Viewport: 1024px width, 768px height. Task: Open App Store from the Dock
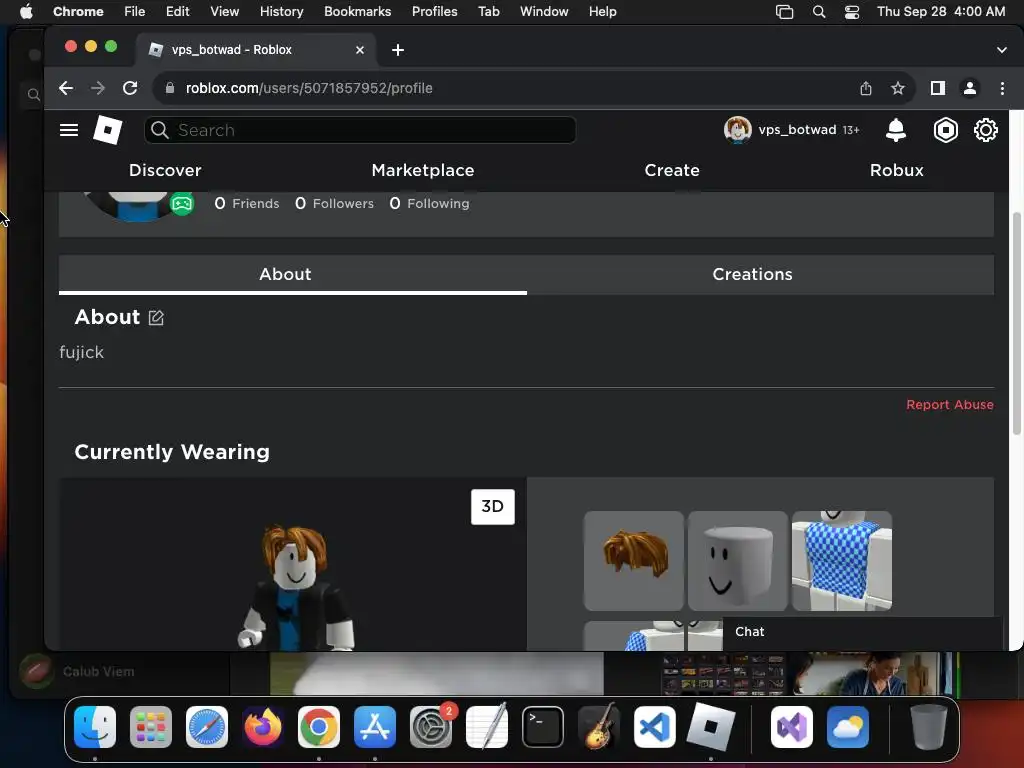[375, 726]
